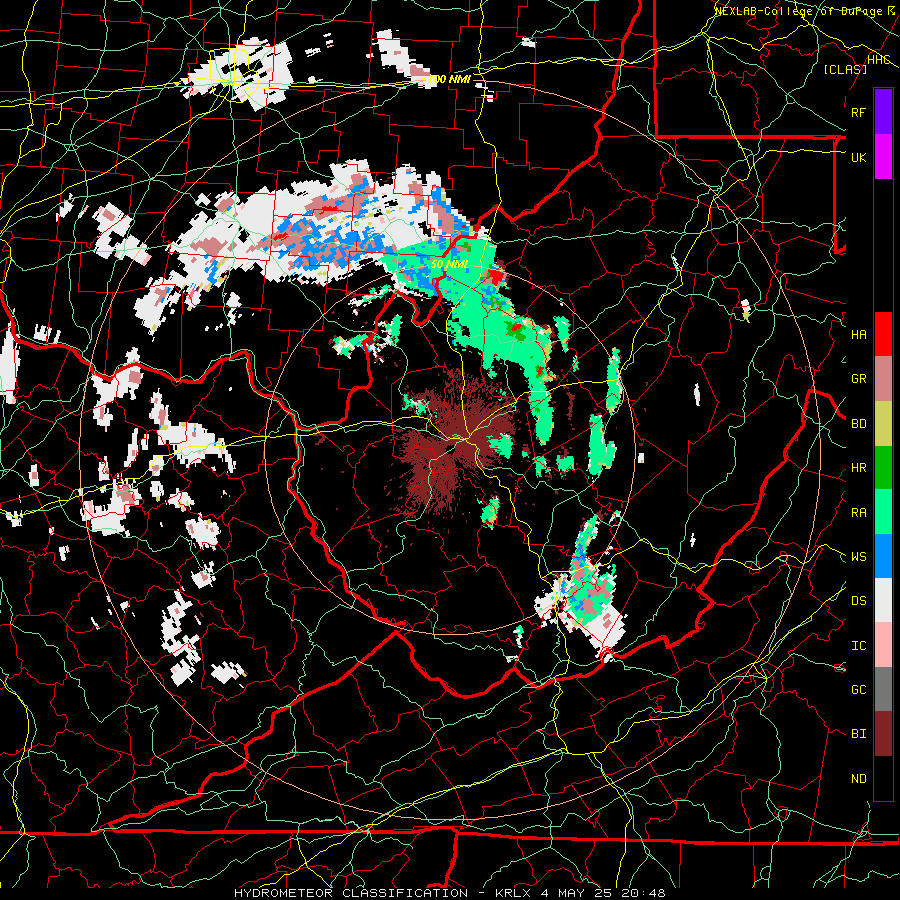Pick the yellow BD big drops swatch
The width and height of the screenshot is (900, 900).
pos(883,423)
